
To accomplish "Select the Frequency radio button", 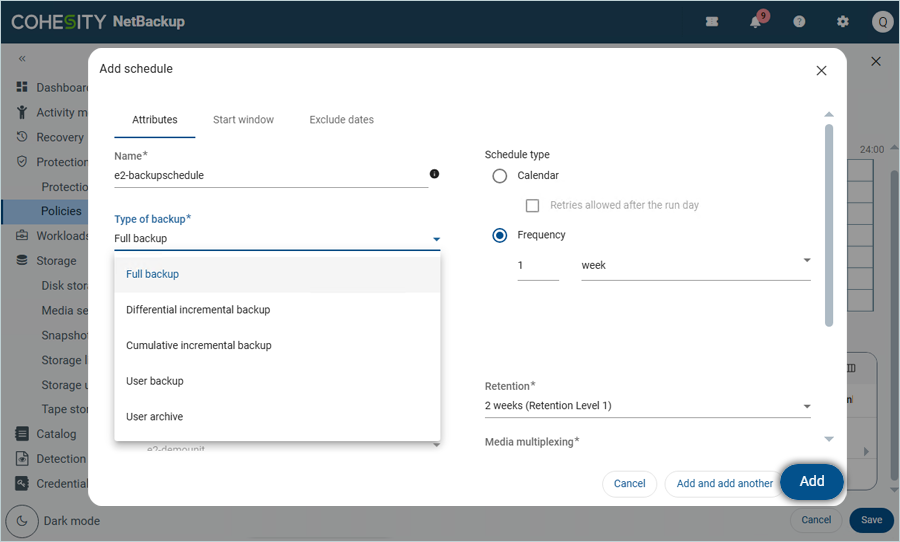I will click(x=500, y=236).
